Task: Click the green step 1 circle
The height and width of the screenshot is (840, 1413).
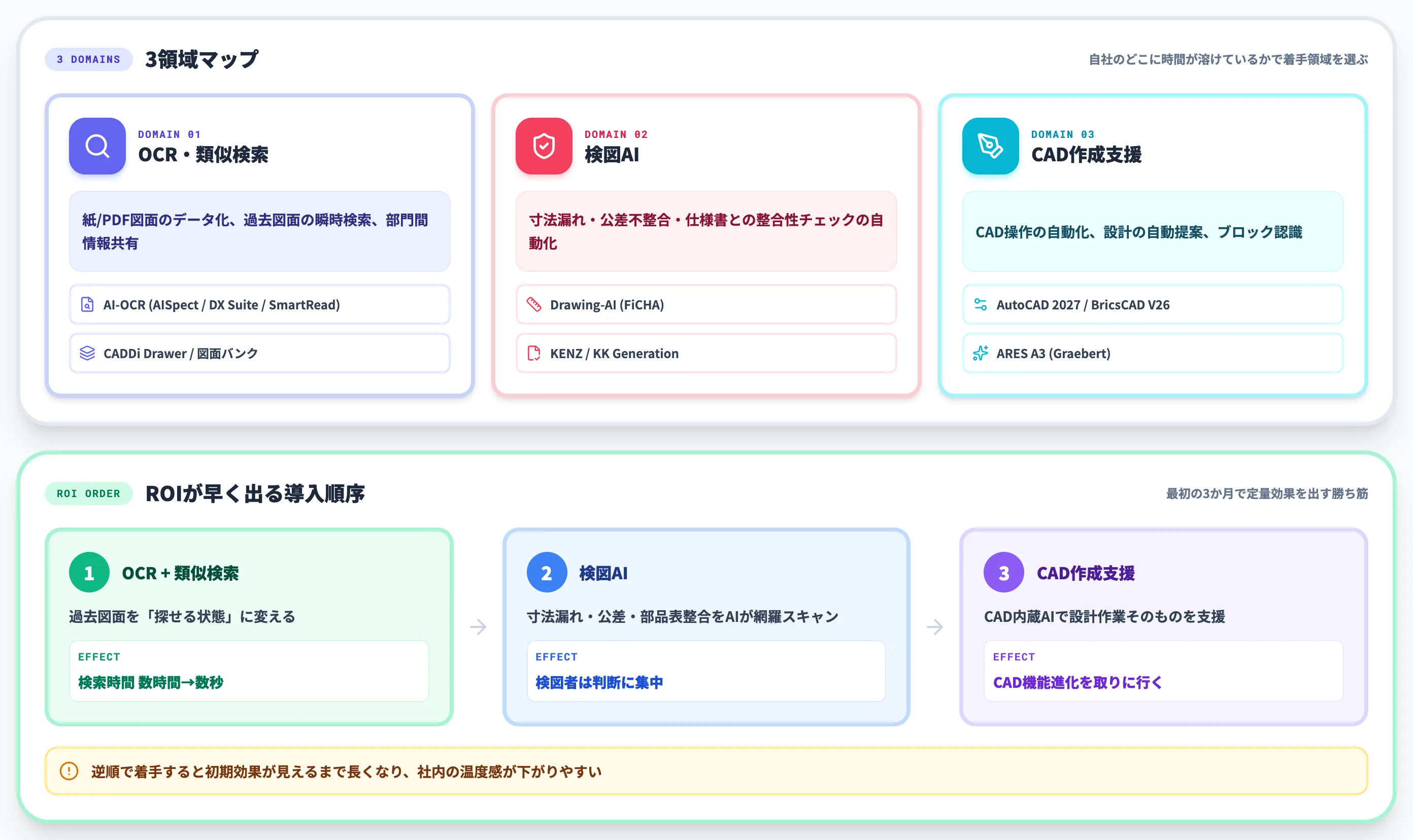Action: pyautogui.click(x=89, y=572)
